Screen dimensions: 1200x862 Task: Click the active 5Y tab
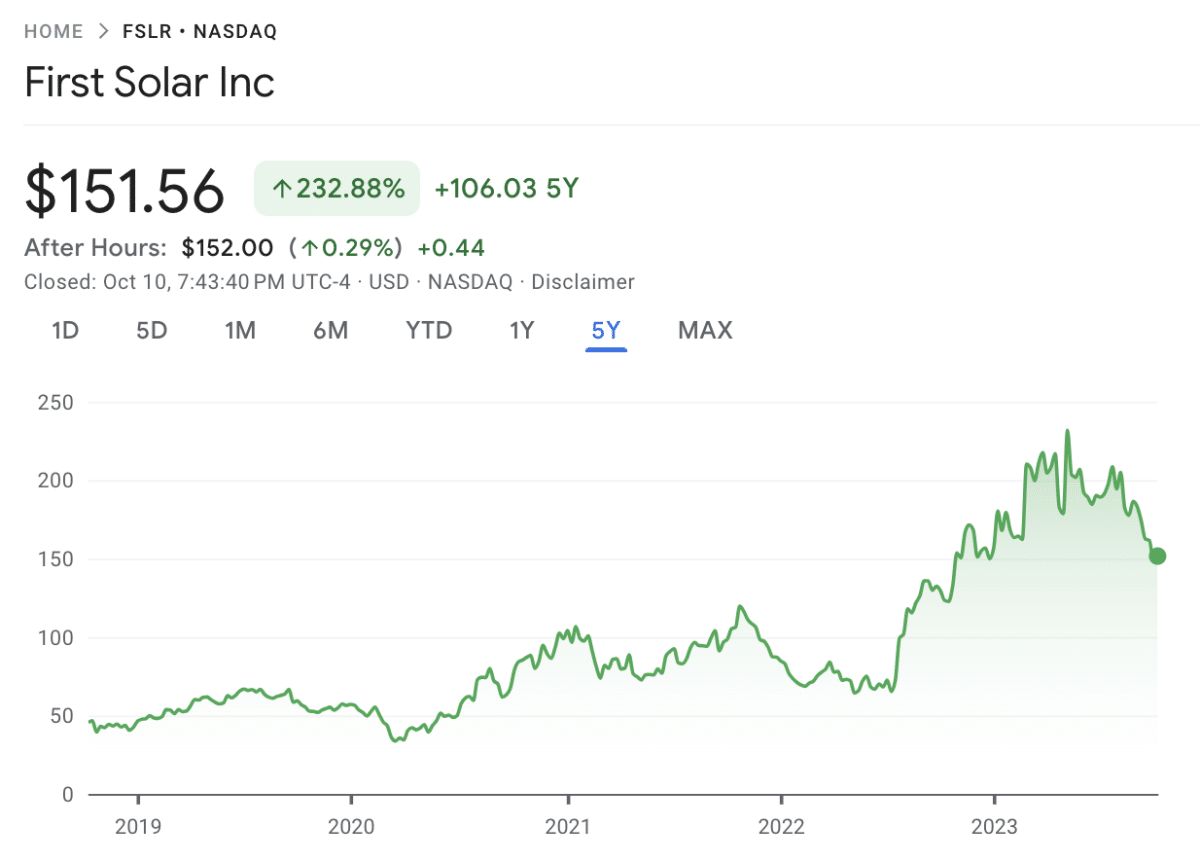pyautogui.click(x=606, y=330)
